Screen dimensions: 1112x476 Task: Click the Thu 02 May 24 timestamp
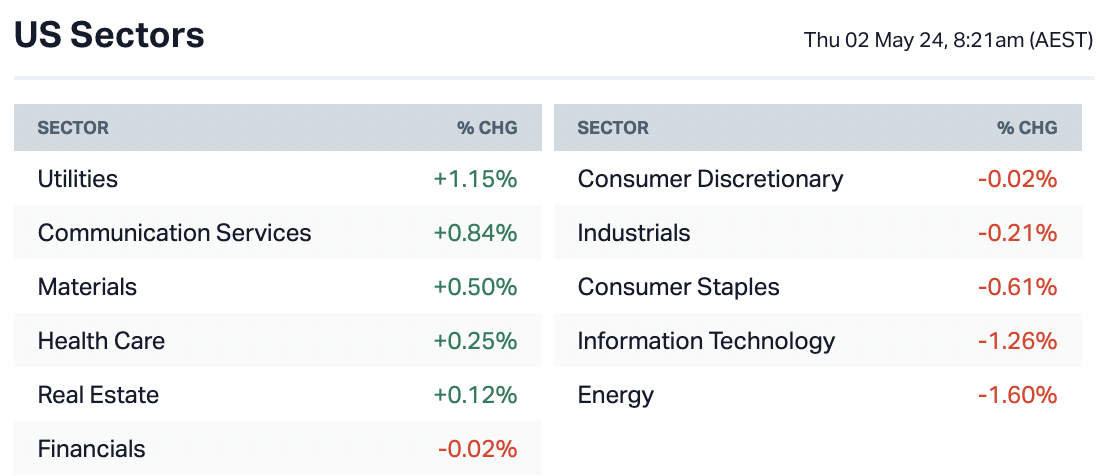[948, 41]
